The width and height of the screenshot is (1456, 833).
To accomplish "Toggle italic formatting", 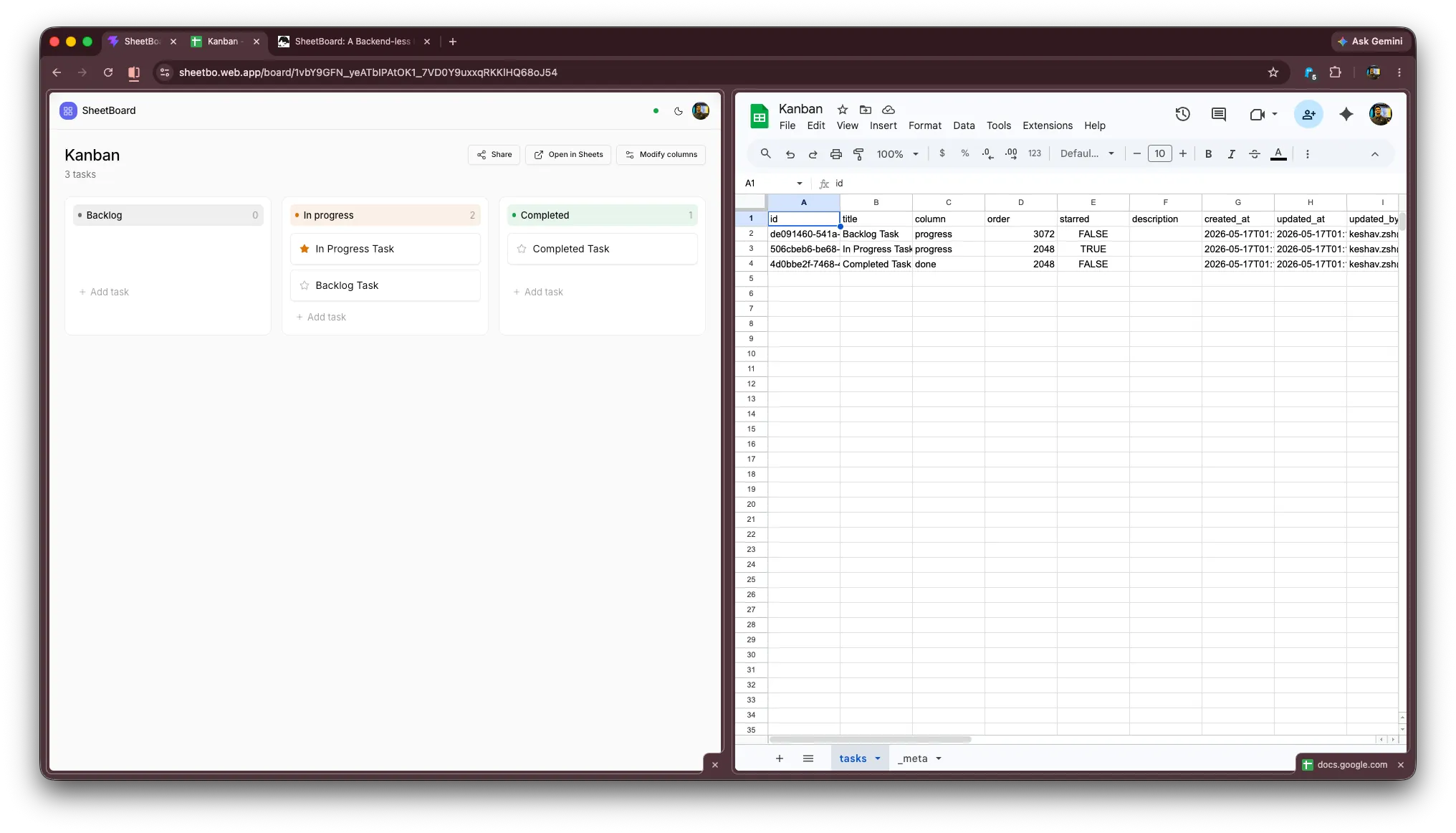I will pyautogui.click(x=1231, y=154).
